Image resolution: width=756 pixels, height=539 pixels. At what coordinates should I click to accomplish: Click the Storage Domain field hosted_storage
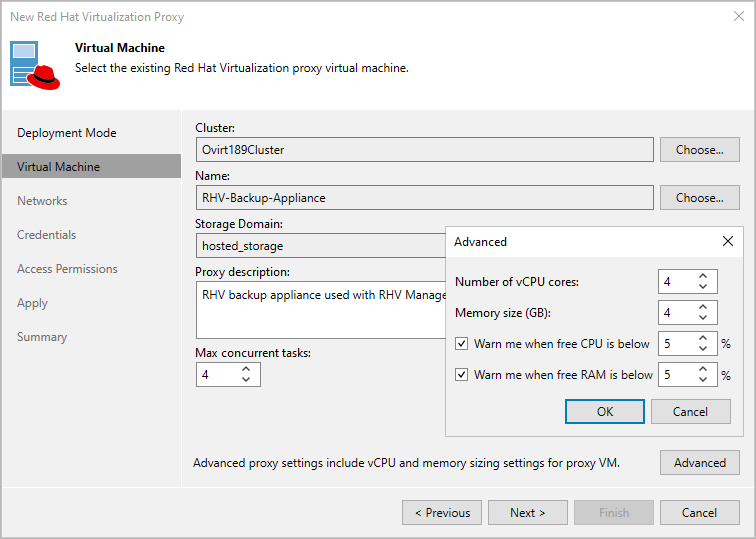pyautogui.click(x=321, y=246)
